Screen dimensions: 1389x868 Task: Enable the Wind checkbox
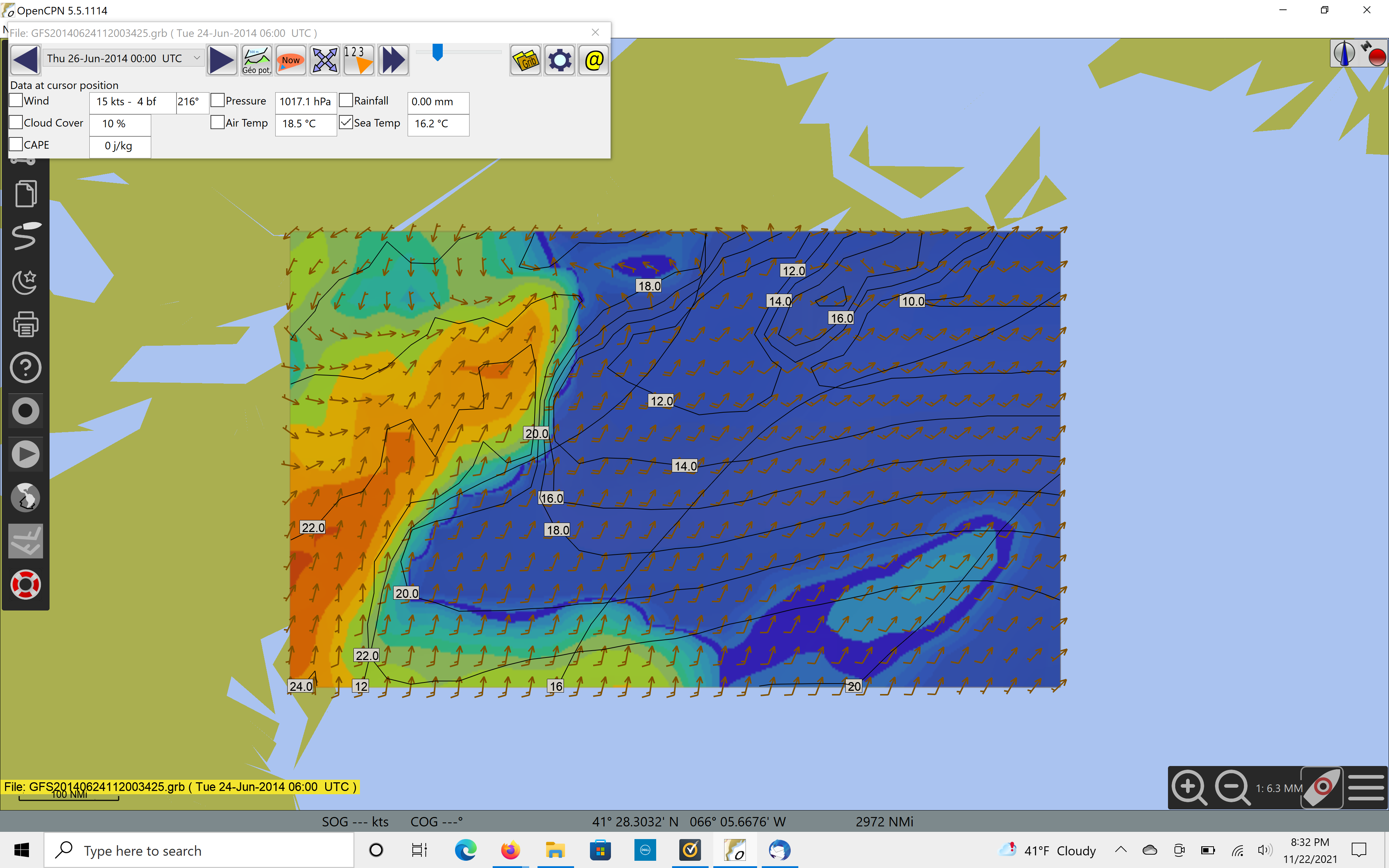[16, 101]
